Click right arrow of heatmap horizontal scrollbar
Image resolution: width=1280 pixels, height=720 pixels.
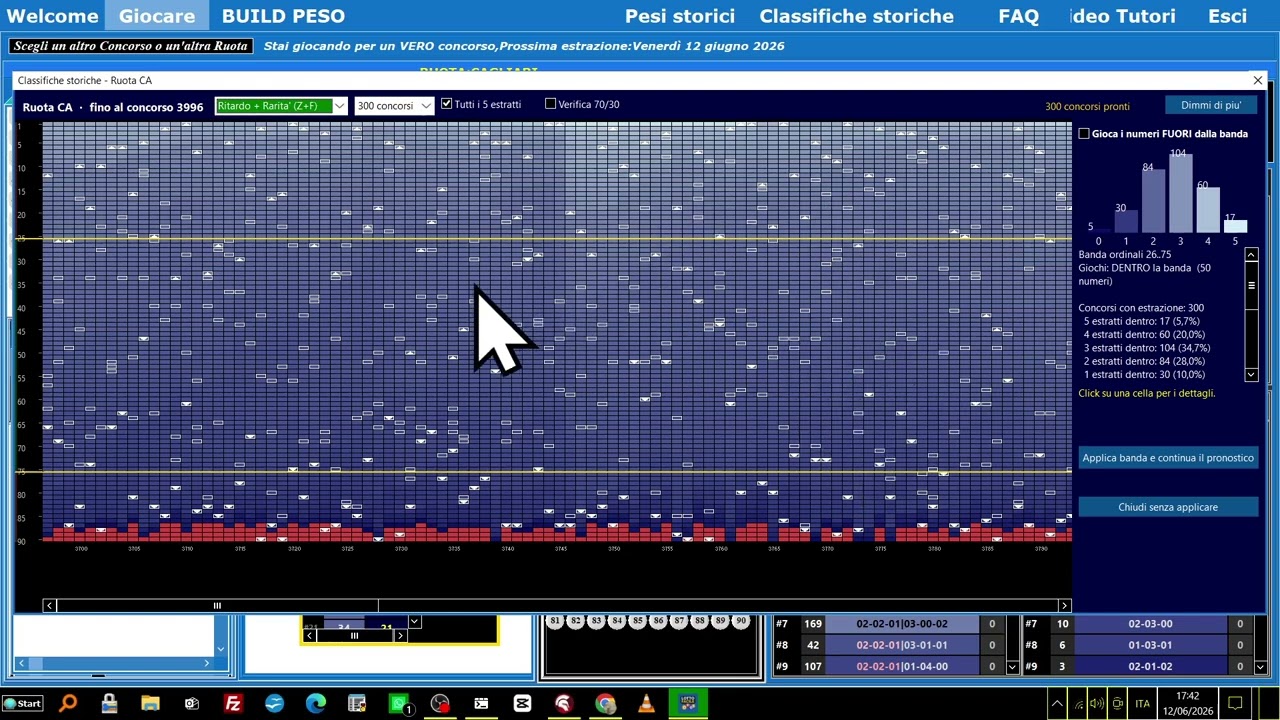[x=1064, y=605]
